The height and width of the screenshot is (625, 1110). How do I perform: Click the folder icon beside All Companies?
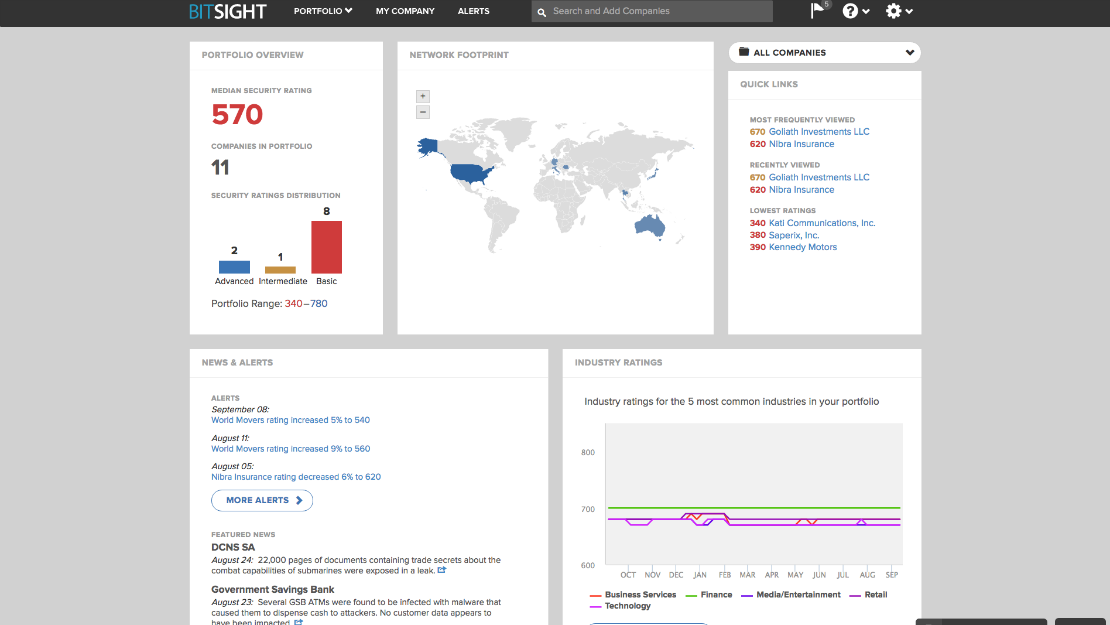(x=744, y=52)
